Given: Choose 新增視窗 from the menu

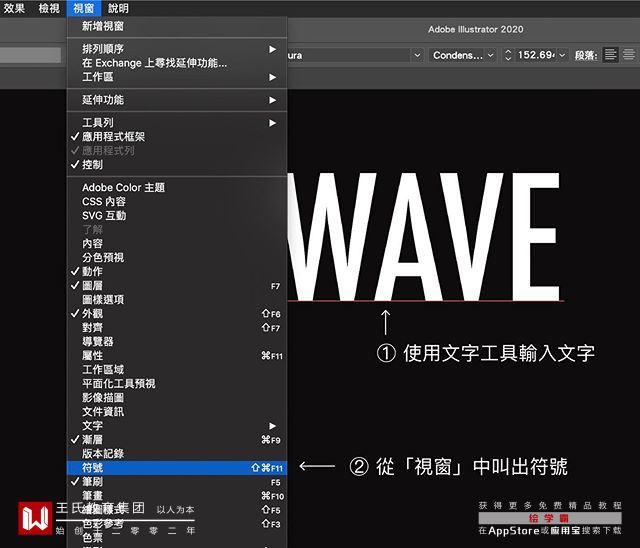Looking at the screenshot, I should (177, 26).
